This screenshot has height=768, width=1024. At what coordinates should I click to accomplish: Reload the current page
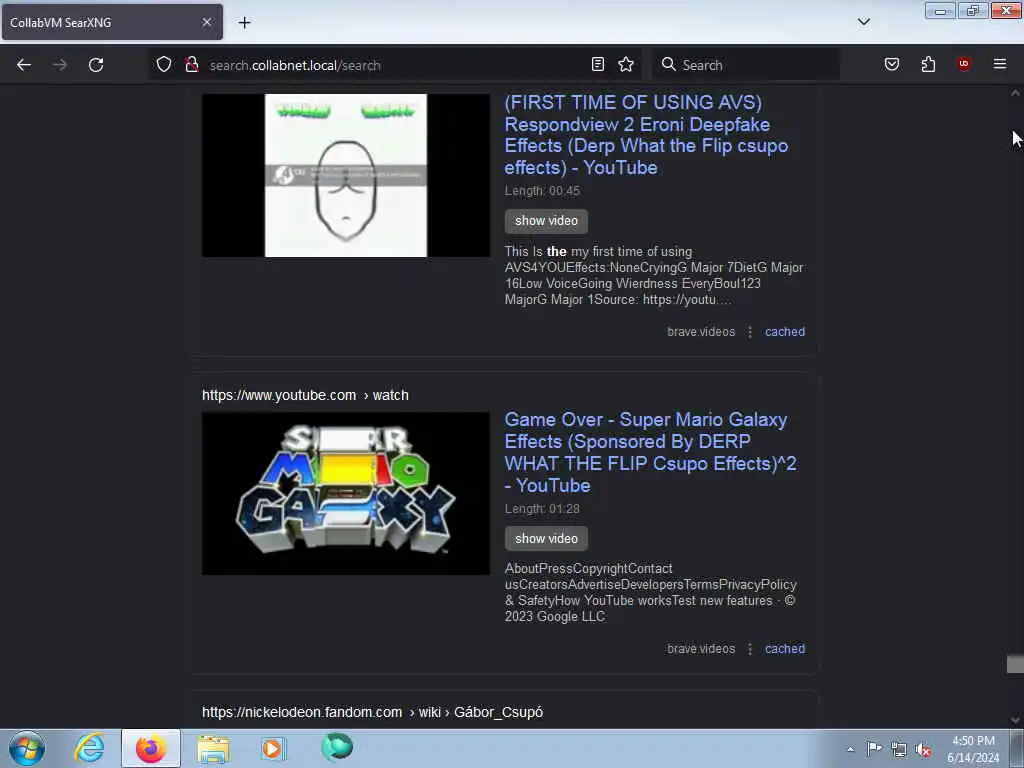(96, 65)
